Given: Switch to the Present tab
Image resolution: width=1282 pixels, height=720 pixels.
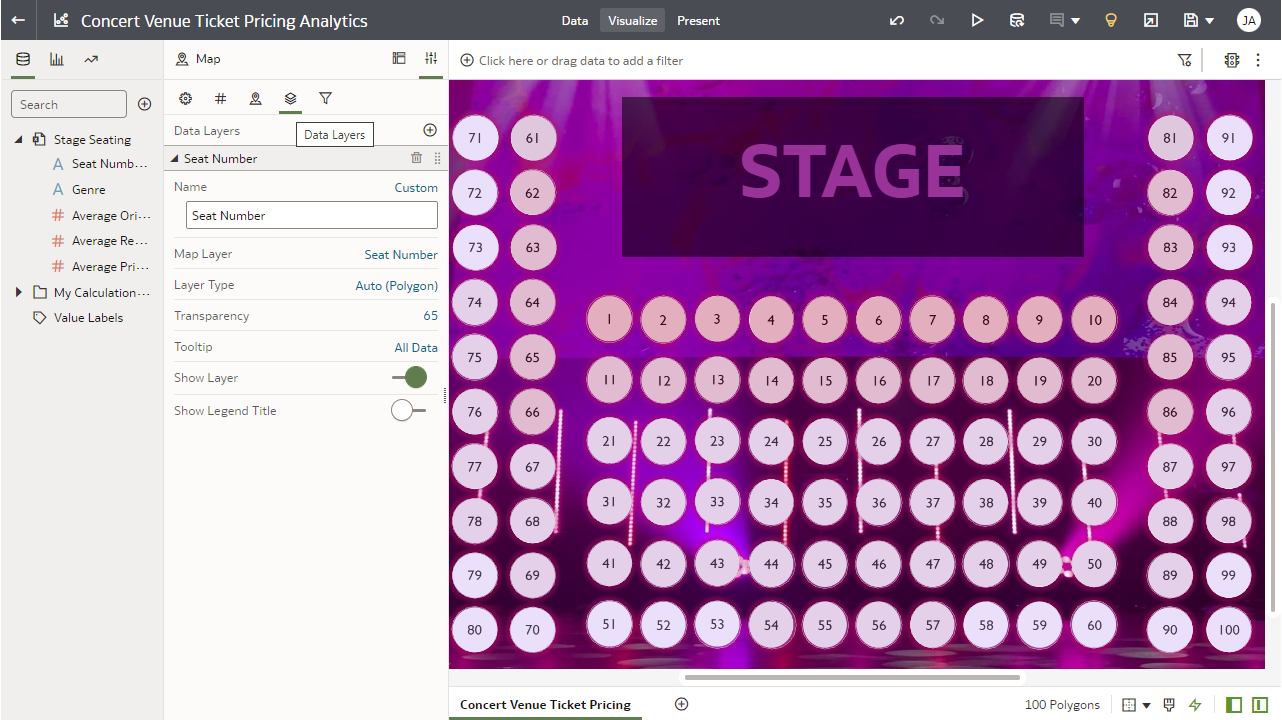Looking at the screenshot, I should [x=698, y=20].
